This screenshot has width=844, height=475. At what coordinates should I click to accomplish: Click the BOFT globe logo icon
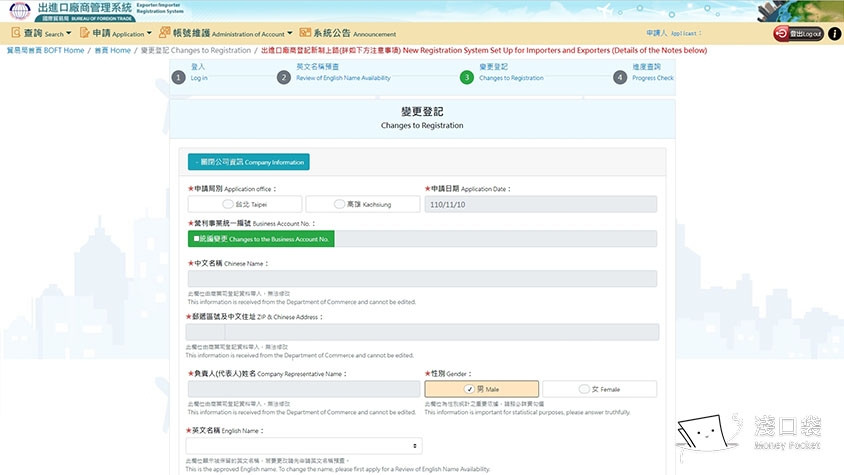point(20,10)
